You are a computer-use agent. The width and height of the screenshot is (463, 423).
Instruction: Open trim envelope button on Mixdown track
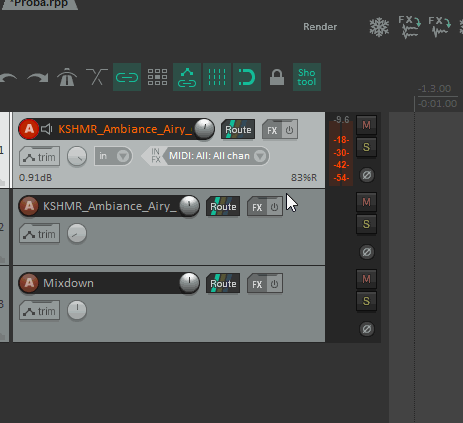[x=40, y=310]
